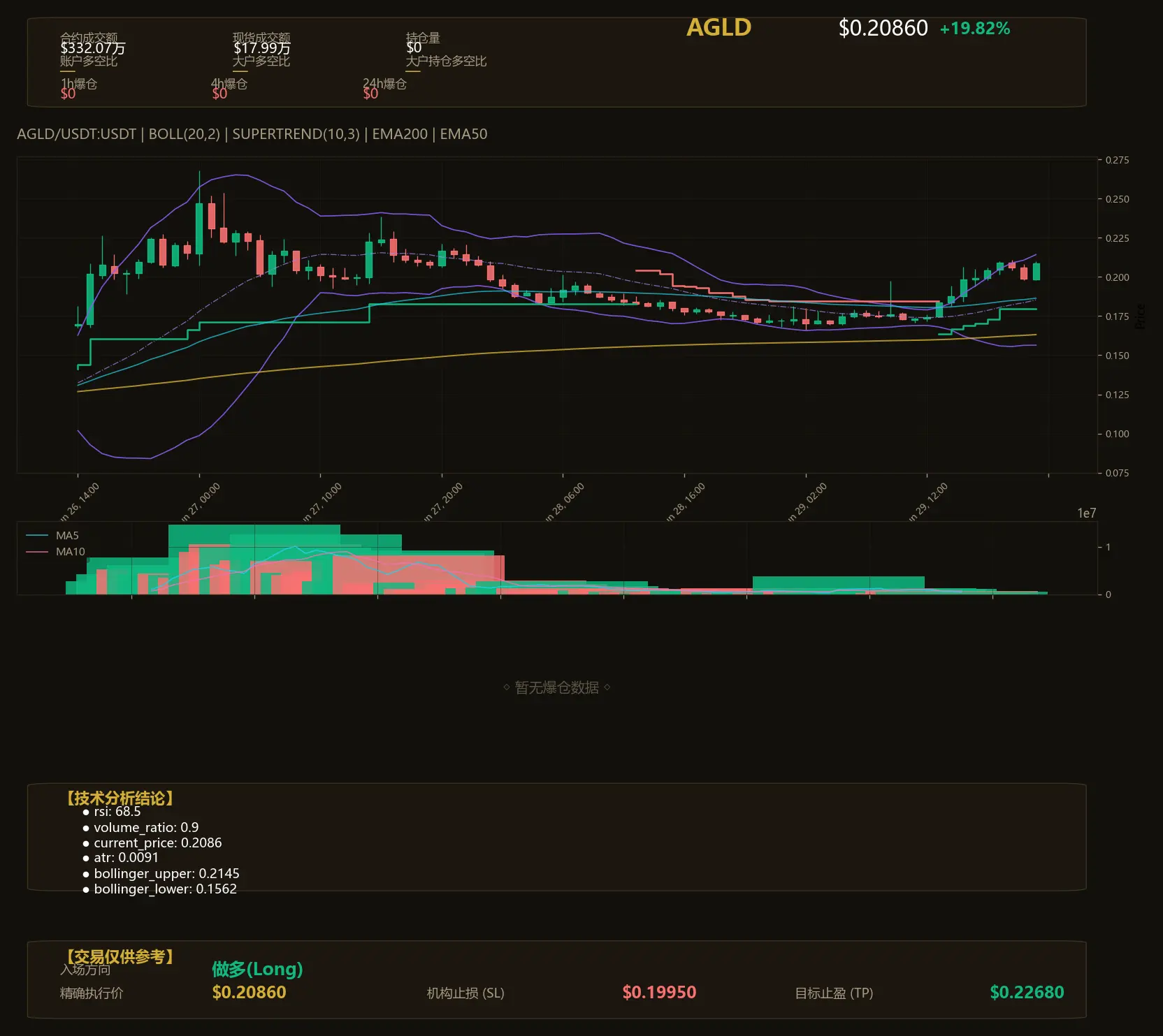The image size is (1163, 1036).
Task: Click the 目标止盈 (TP) label
Action: click(834, 993)
